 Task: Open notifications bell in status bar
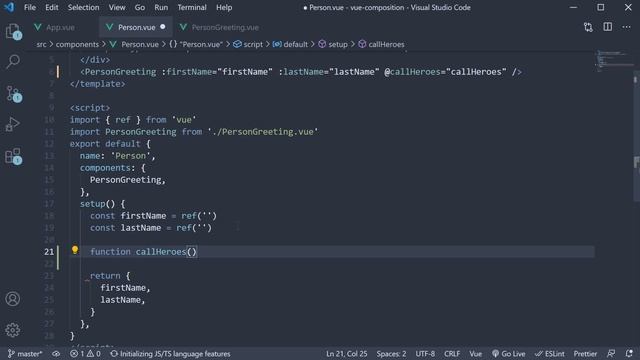coord(629,353)
